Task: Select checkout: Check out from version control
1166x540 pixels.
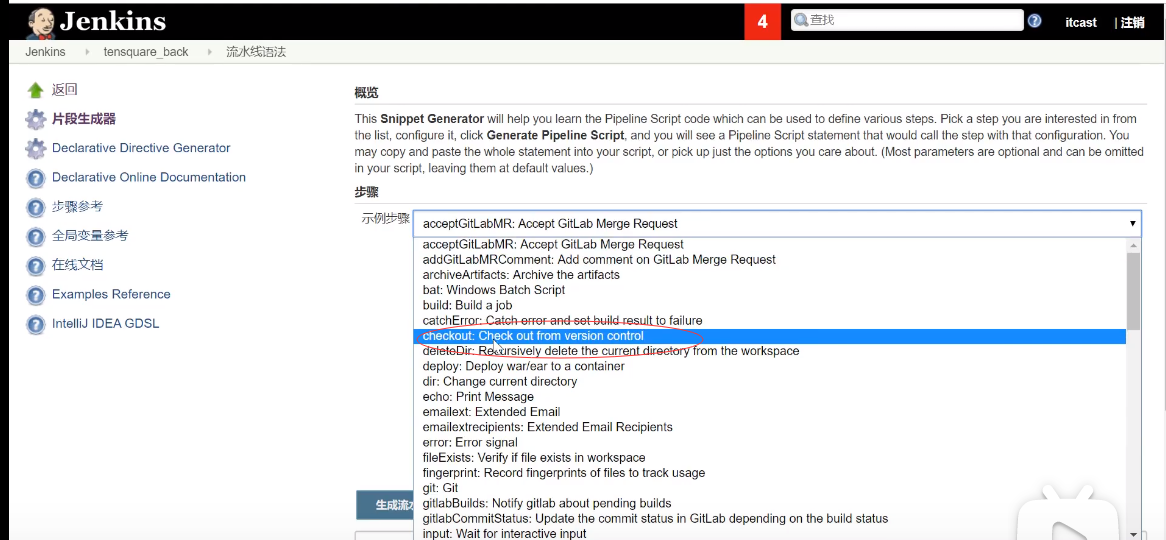Action: [770, 336]
